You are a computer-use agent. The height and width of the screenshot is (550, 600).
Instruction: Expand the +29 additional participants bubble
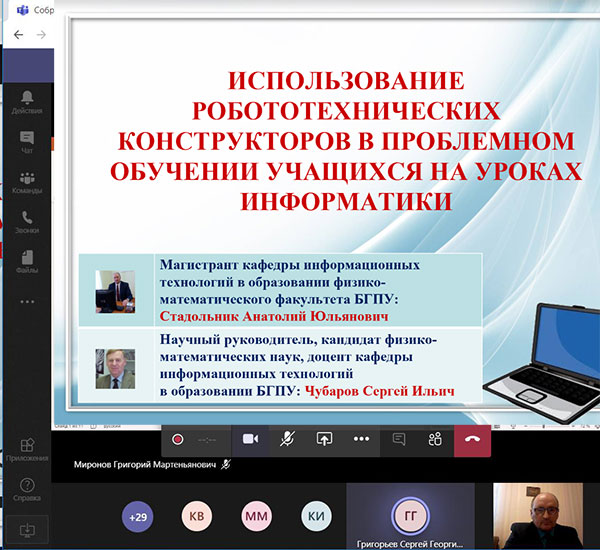pos(136,516)
